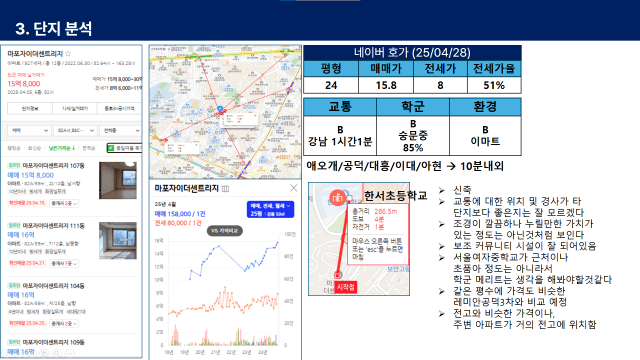
Task: Open the 마포자이더센트리지 104동 listing title
Action: tap(53, 286)
